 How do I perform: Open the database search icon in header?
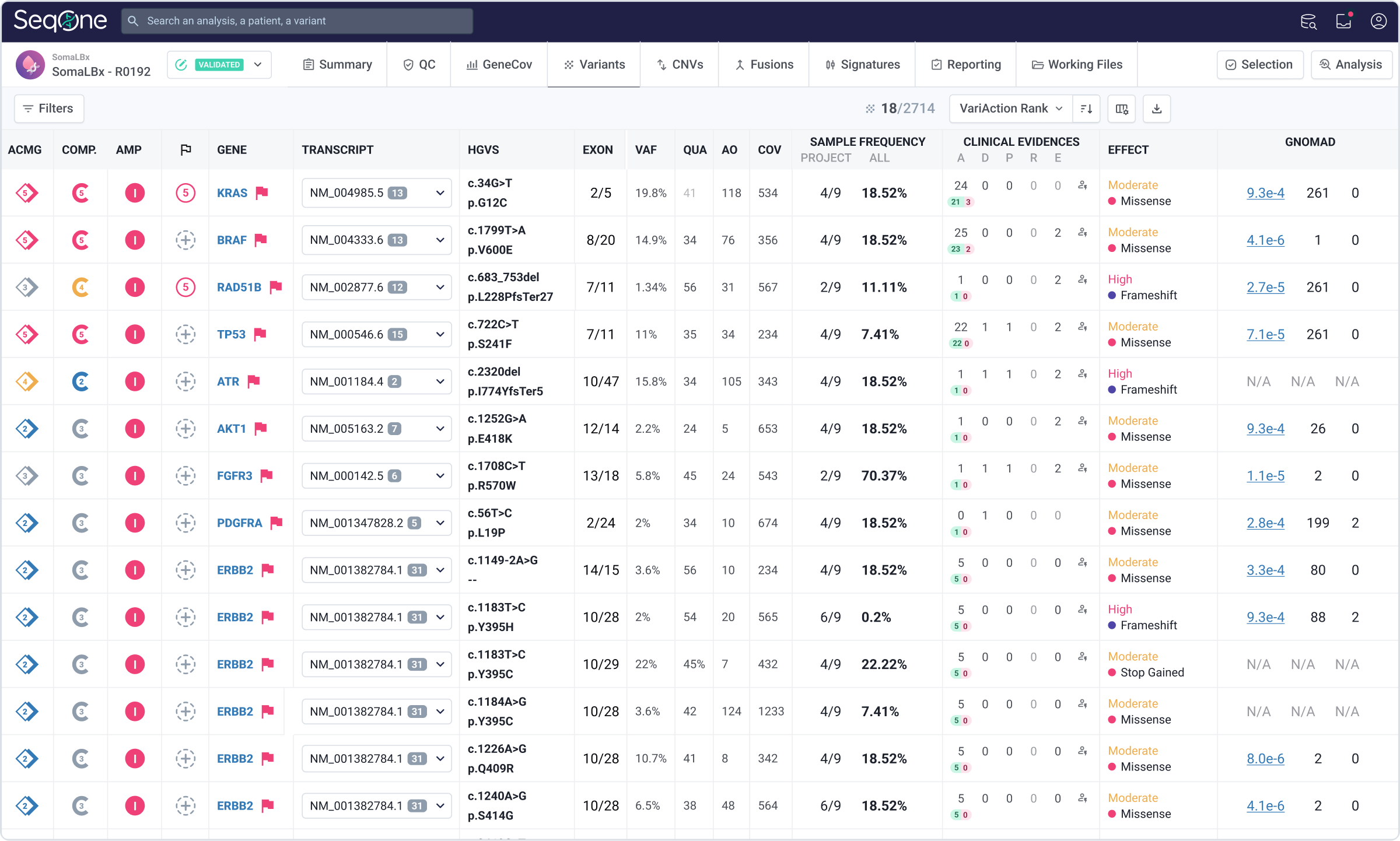pyautogui.click(x=1308, y=22)
